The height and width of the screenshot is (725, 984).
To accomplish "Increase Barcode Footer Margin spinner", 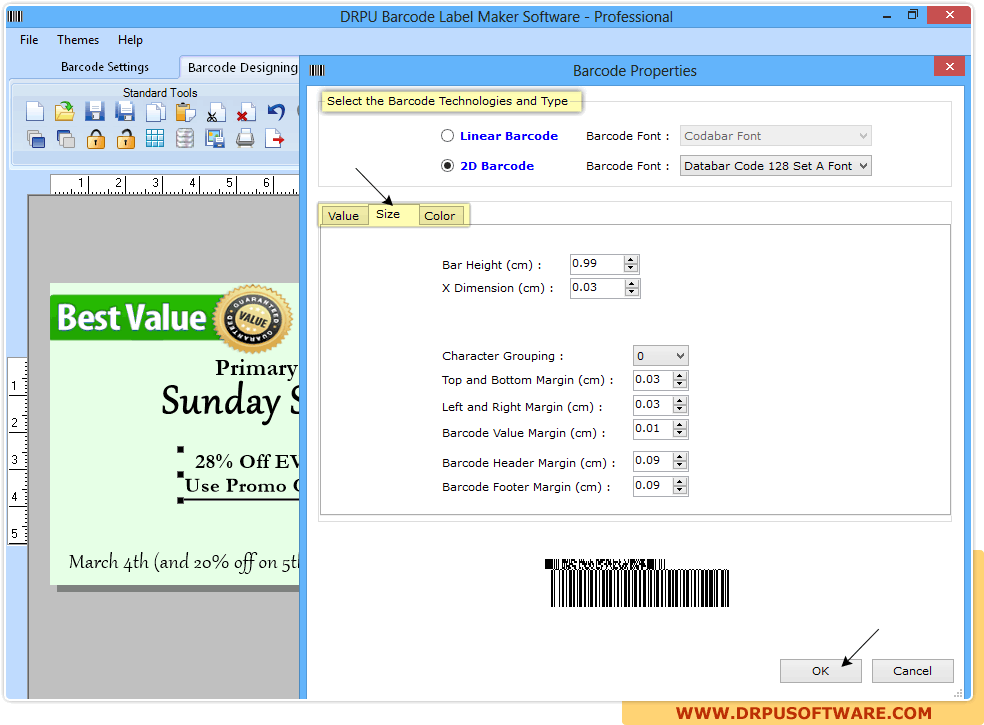I will pos(680,481).
